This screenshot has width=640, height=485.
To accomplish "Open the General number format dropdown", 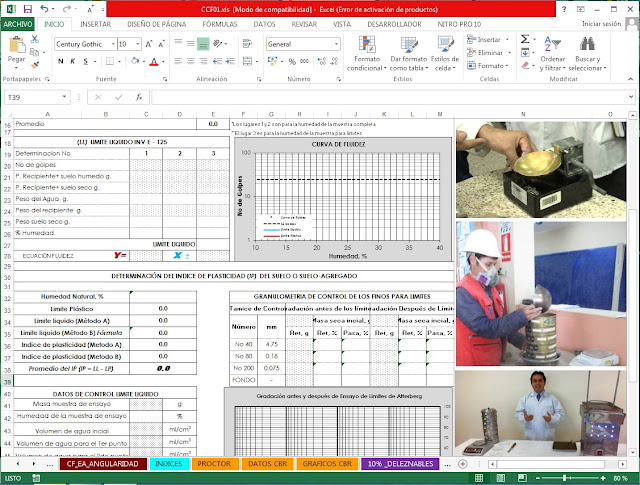I will (336, 44).
